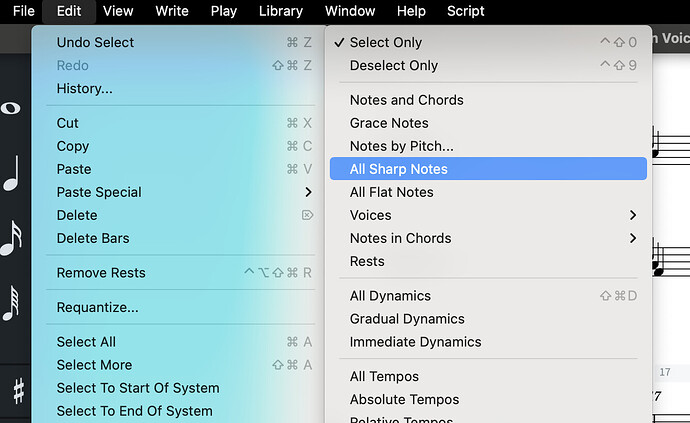Image resolution: width=690 pixels, height=423 pixels.
Task: Choose All Sharp Notes filter
Action: point(398,169)
